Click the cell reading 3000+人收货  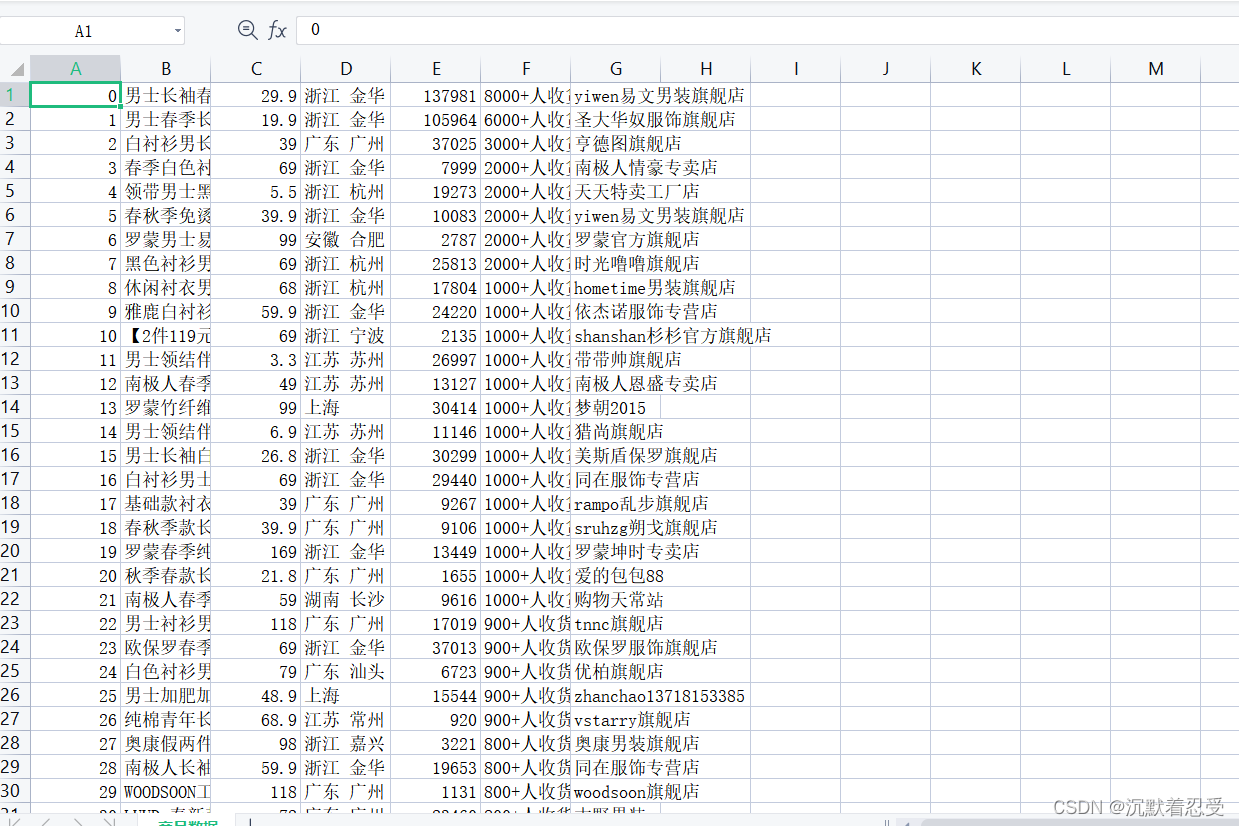point(526,143)
